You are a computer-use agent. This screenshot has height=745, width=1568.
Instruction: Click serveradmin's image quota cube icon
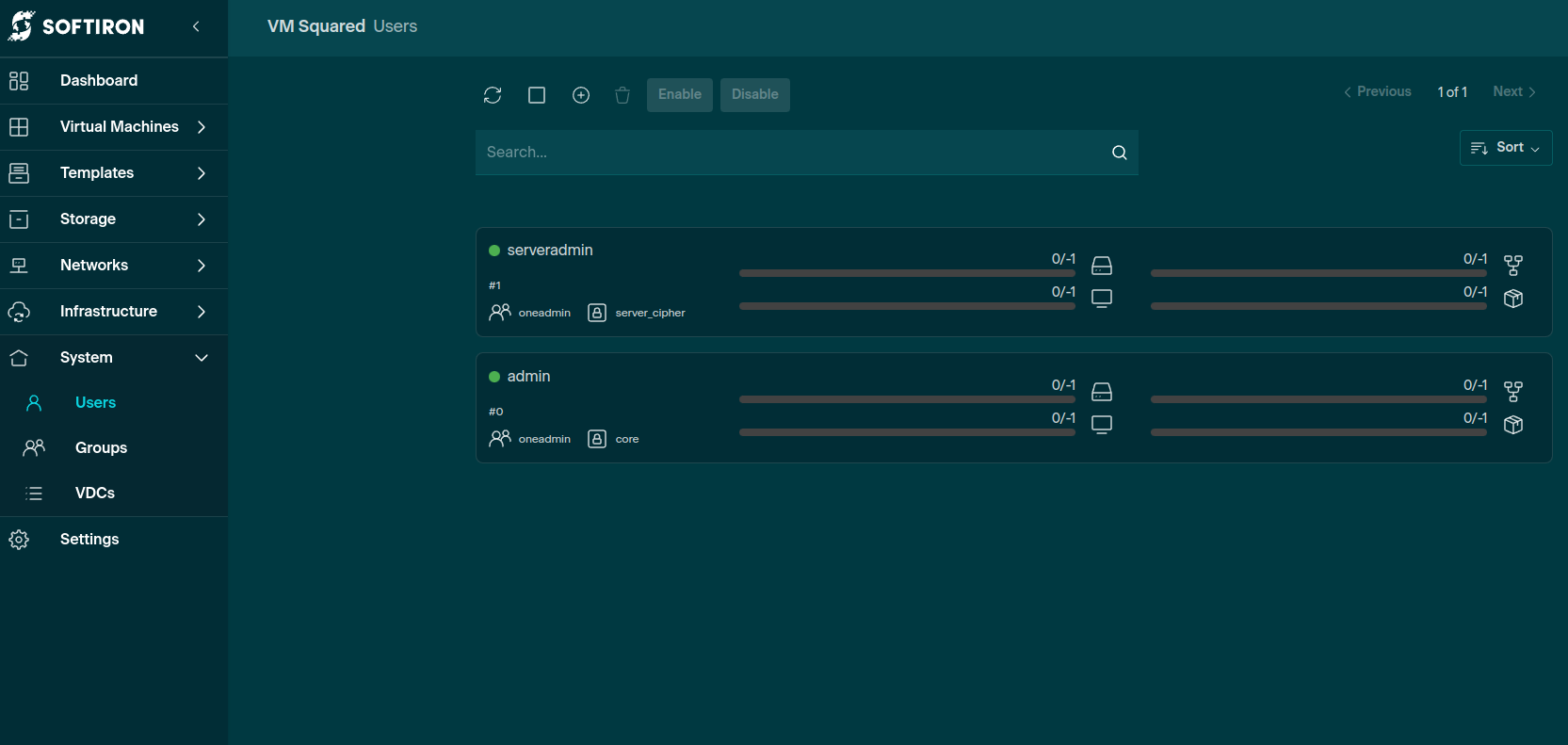(x=1512, y=299)
